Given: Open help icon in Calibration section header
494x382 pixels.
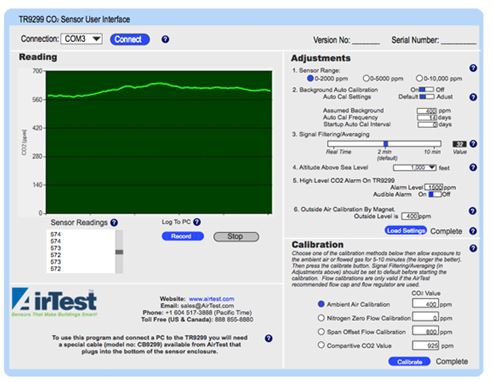Looking at the screenshot, I should 473,248.
